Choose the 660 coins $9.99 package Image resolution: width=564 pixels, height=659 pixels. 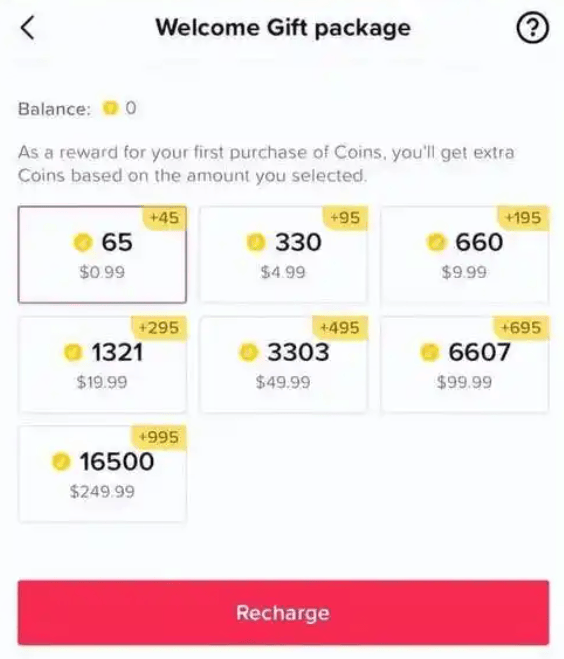click(464, 254)
